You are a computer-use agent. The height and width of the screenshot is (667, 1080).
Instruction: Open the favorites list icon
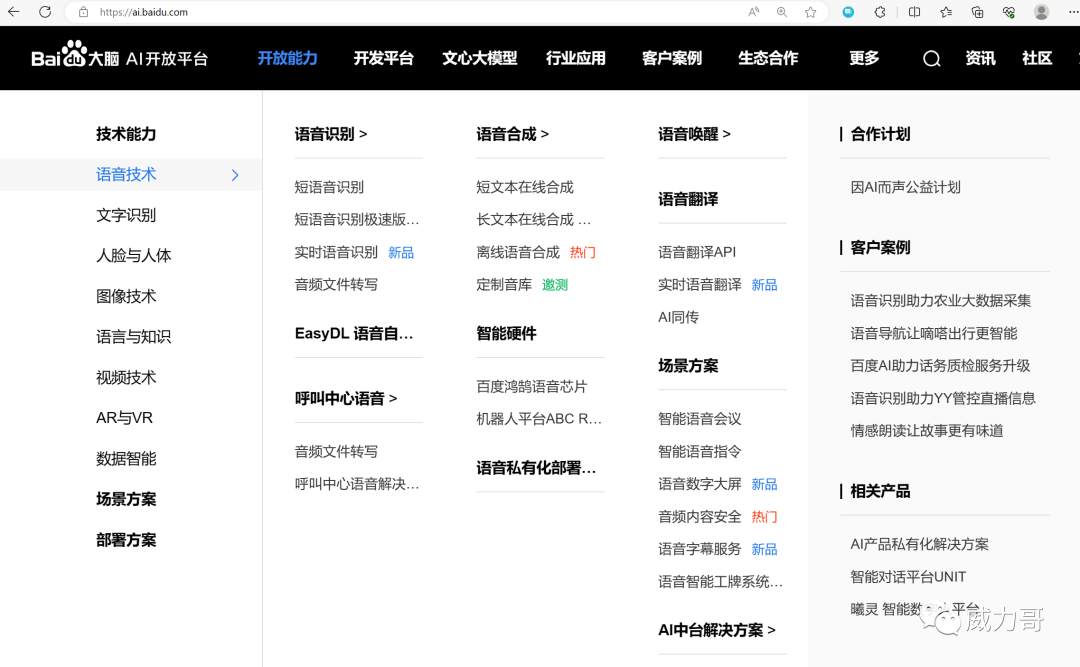pyautogui.click(x=946, y=12)
